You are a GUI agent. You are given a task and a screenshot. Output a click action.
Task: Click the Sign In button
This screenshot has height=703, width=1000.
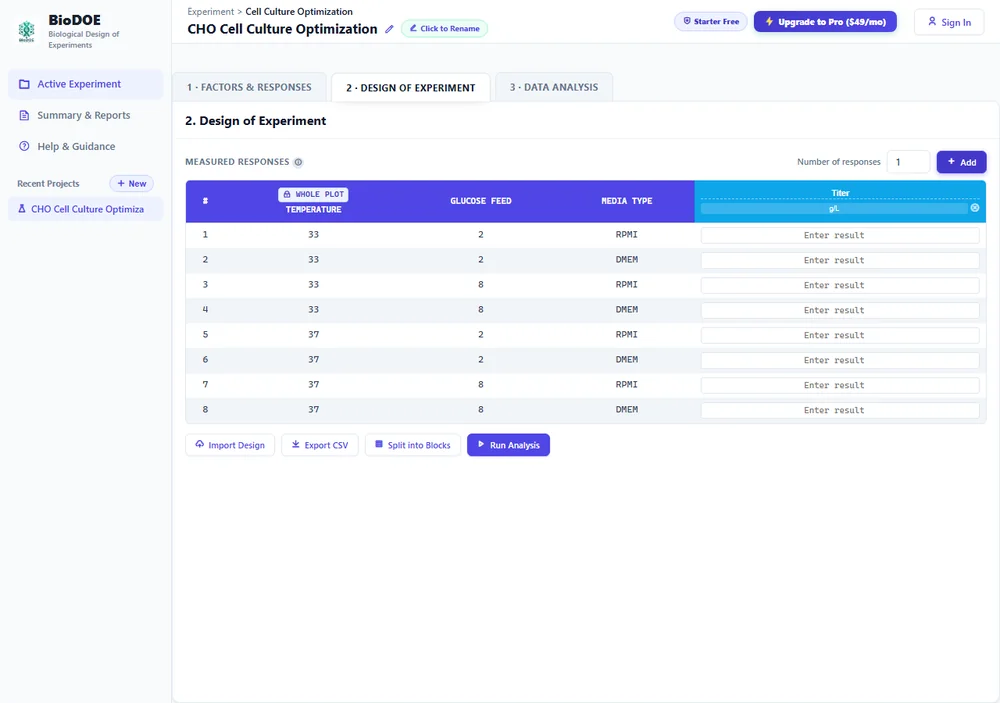(x=949, y=22)
